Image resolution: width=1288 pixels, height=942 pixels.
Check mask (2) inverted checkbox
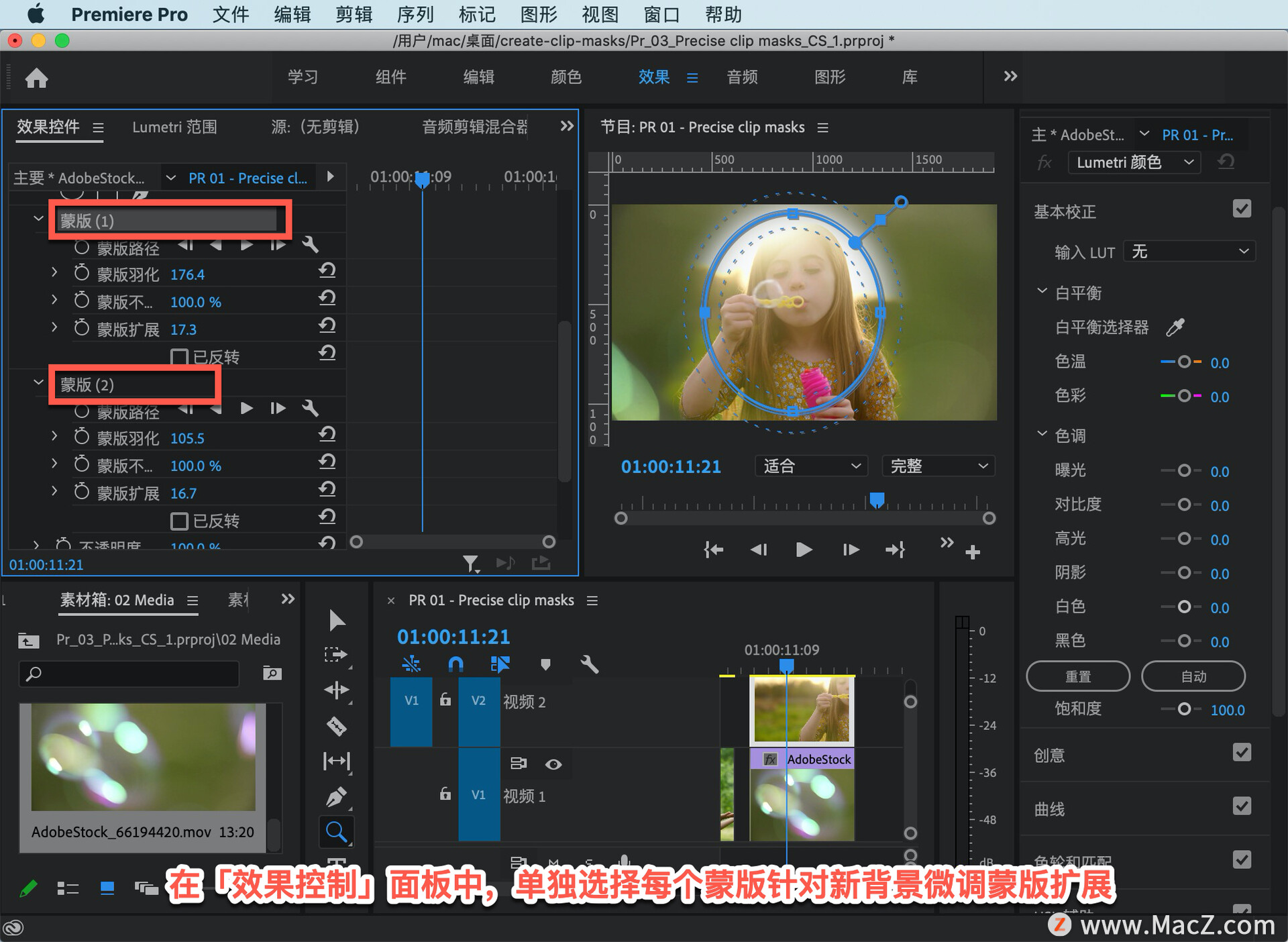(179, 521)
